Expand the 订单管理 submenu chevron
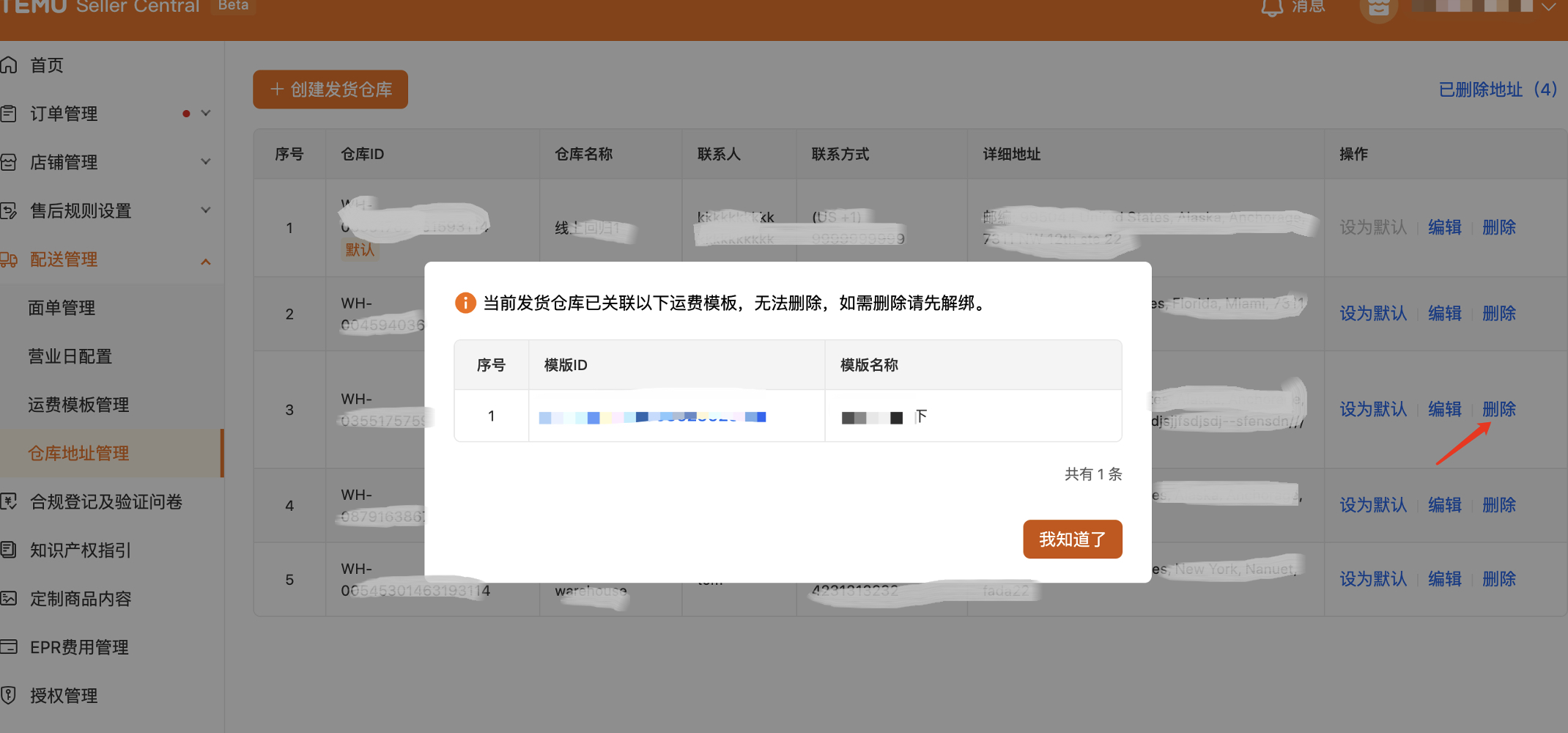Viewport: 1568px width, 733px height. [206, 114]
